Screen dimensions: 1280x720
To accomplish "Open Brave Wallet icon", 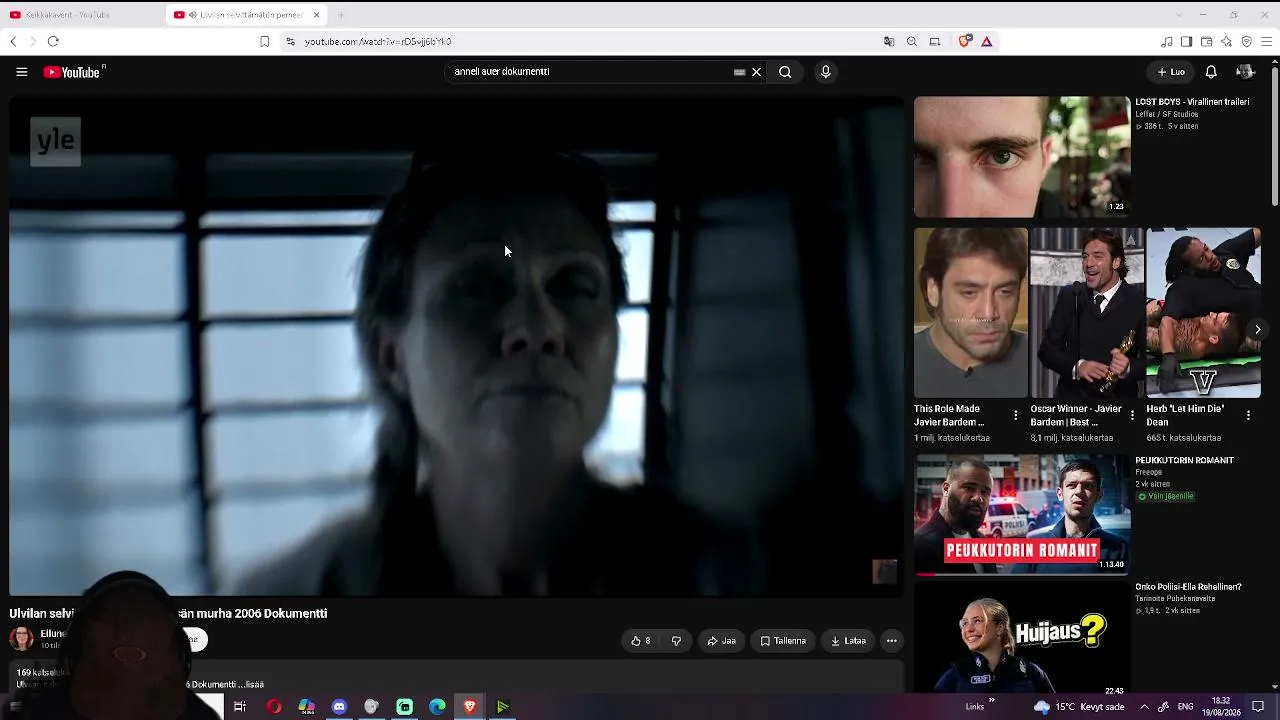I will 1207,42.
